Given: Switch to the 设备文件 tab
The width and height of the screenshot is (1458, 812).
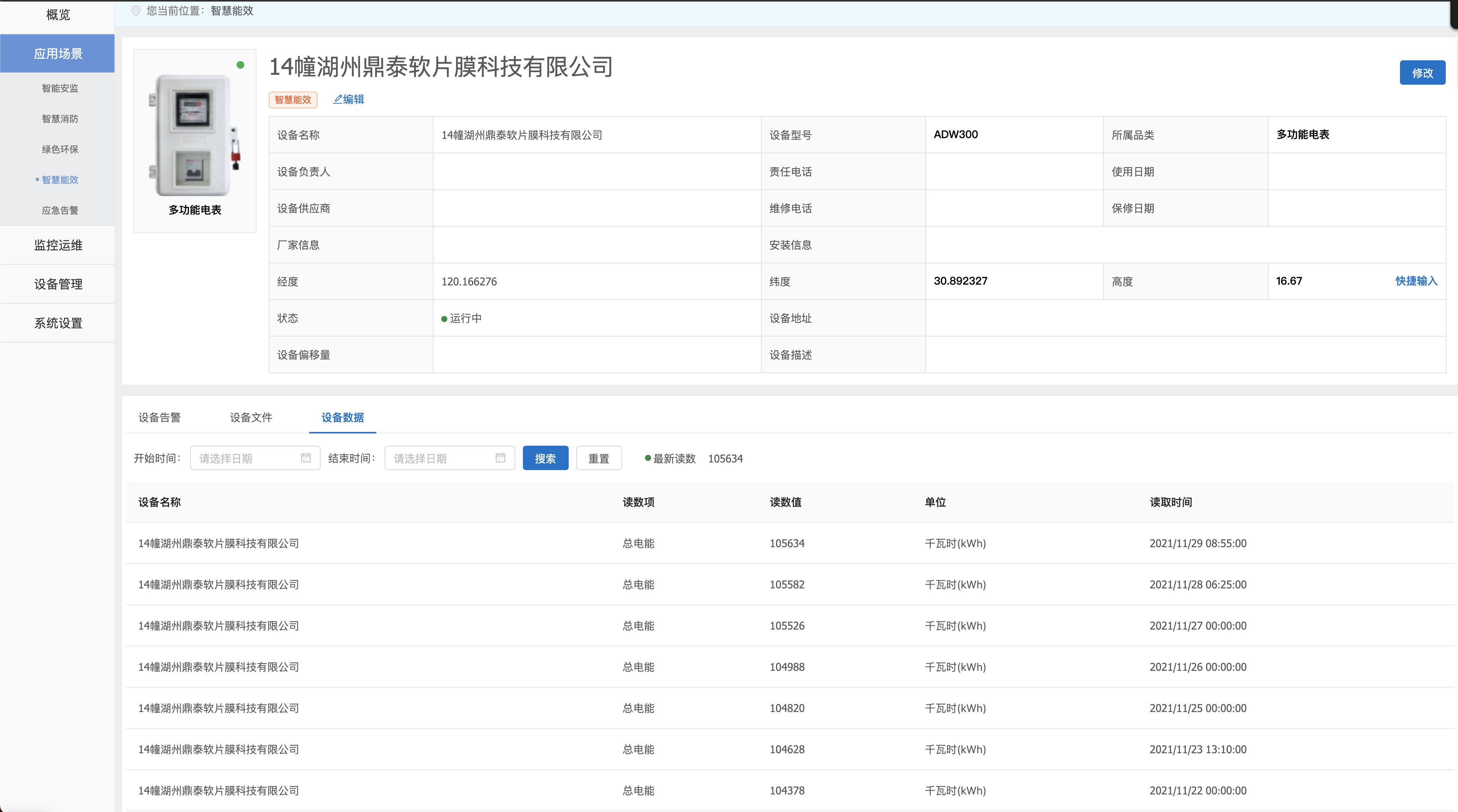Looking at the screenshot, I should click(x=251, y=417).
